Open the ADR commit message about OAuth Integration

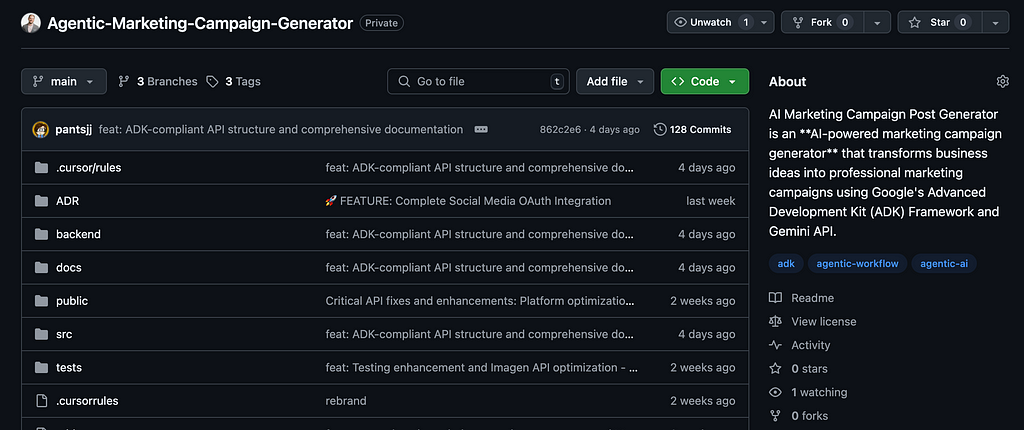coord(468,201)
